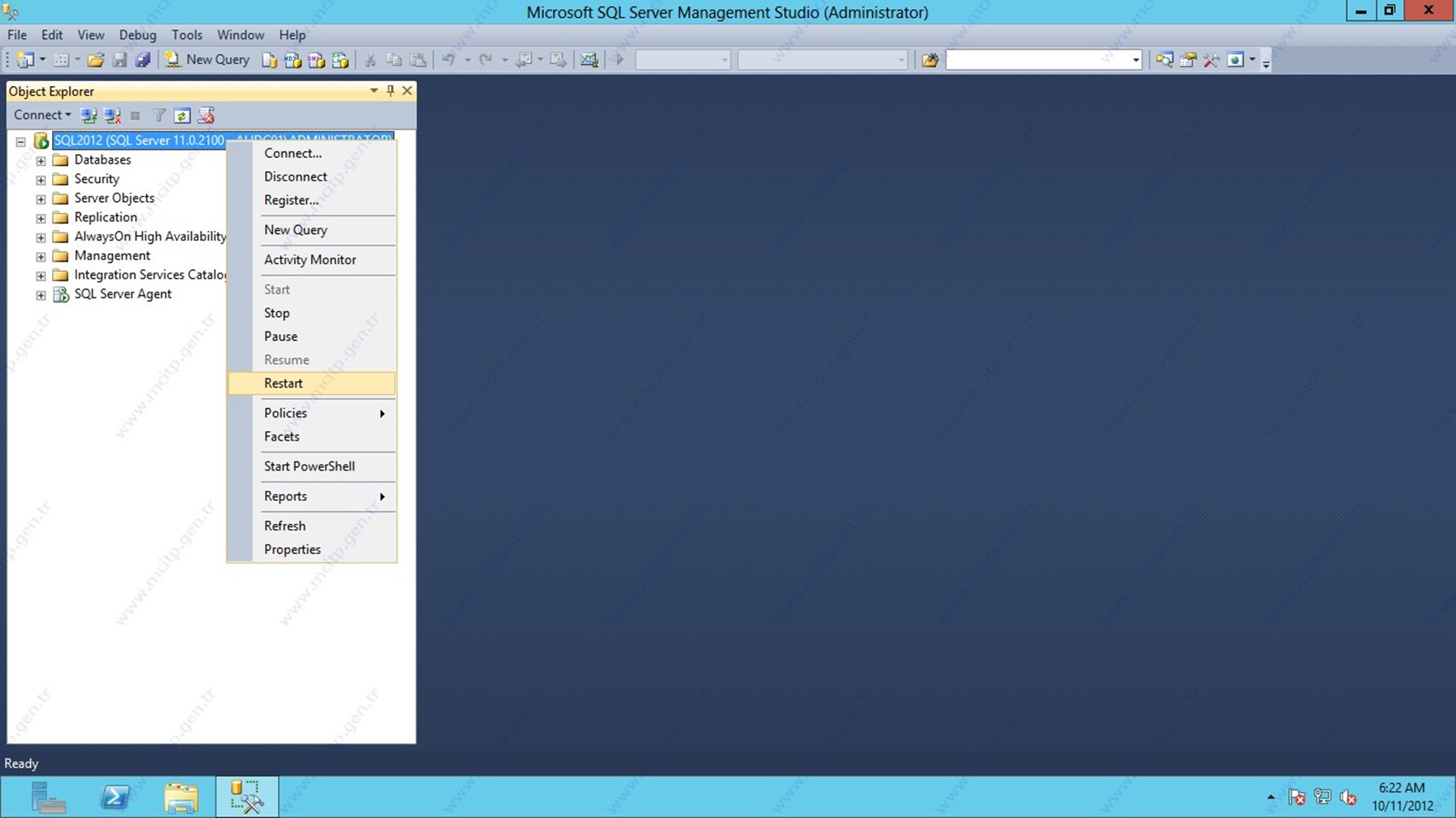This screenshot has height=818, width=1456.
Task: Expand the Server Objects folder
Action: click(40, 199)
